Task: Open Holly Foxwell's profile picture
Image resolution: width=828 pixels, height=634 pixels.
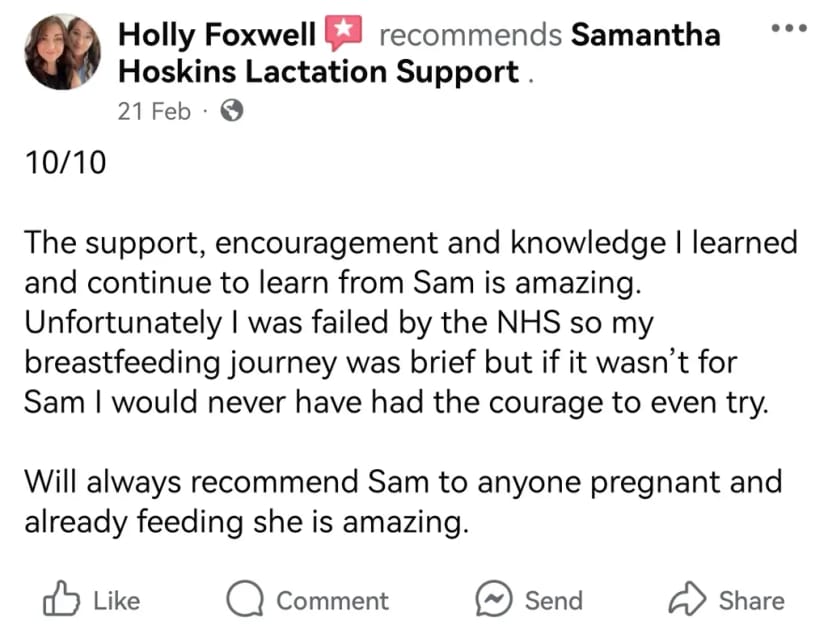Action: click(x=62, y=52)
